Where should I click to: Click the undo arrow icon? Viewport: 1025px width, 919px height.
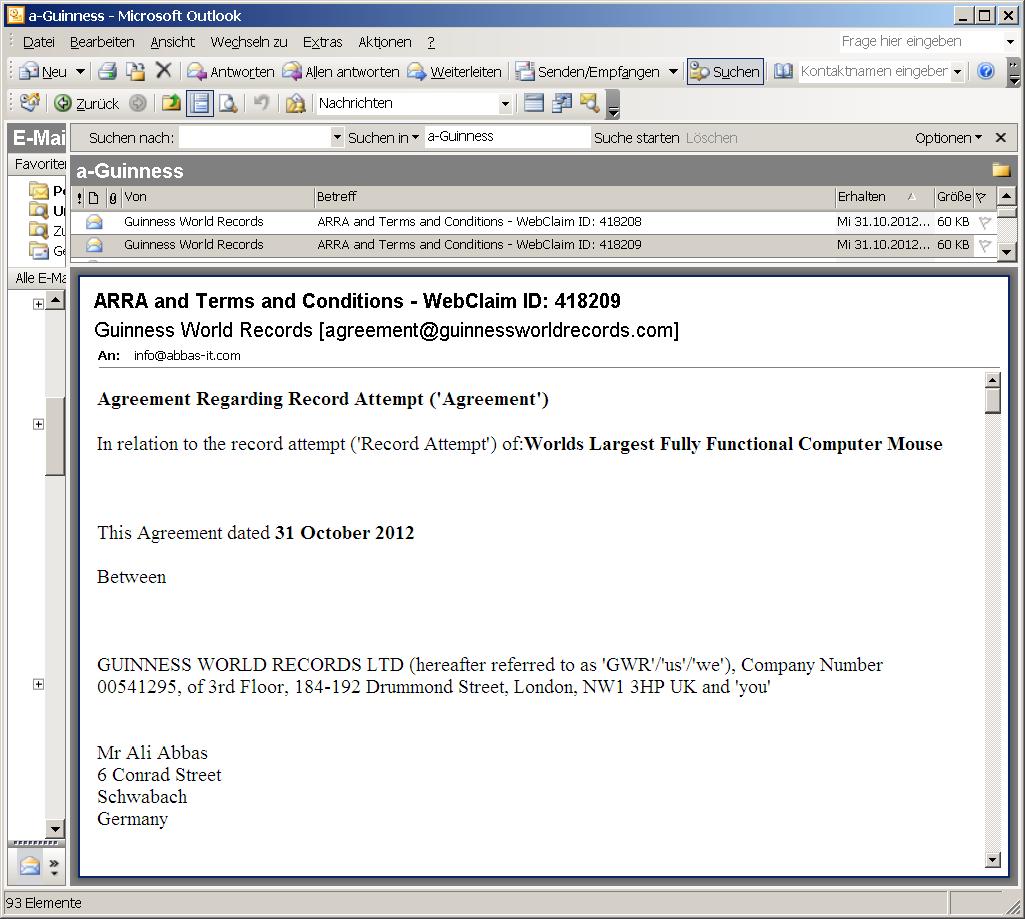point(261,103)
